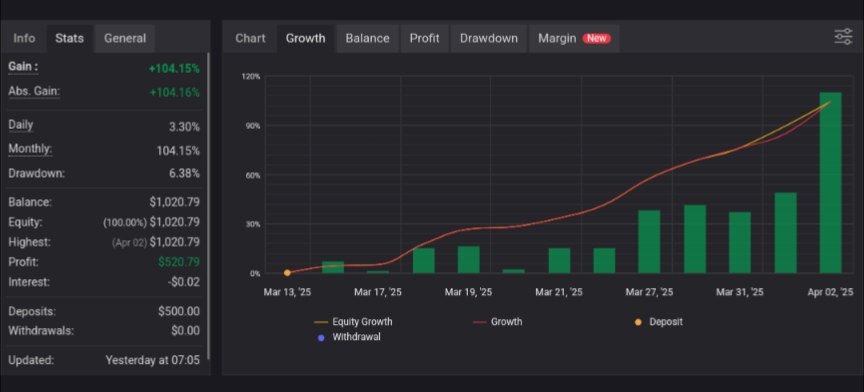
Task: Click the $0.00 withdrawals value
Action: coord(185,331)
